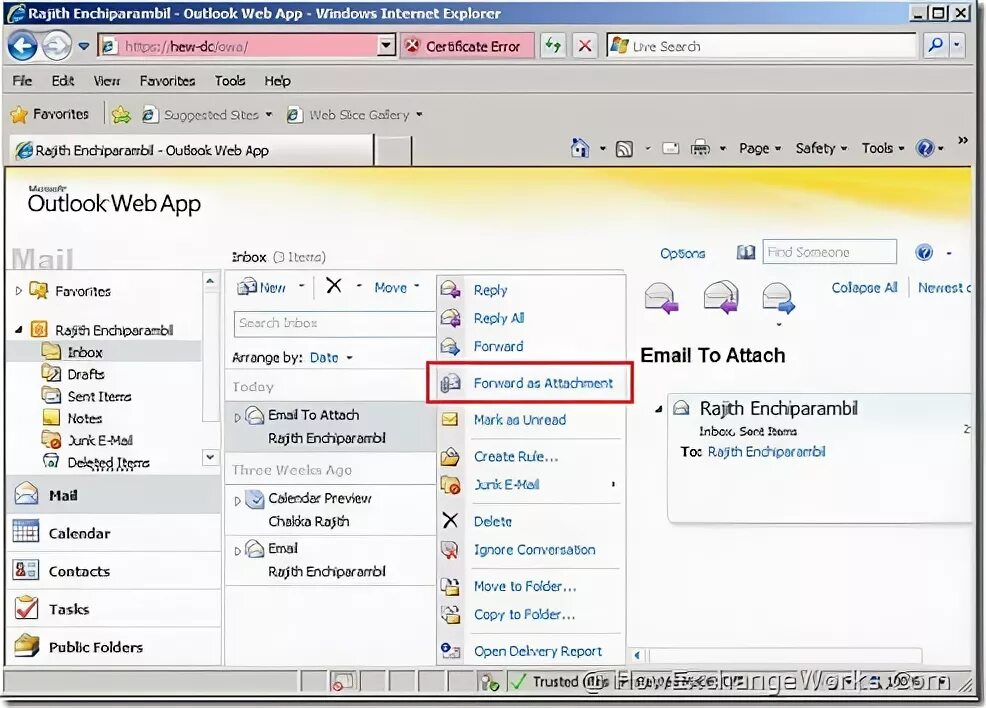Click the Live Search magnifier icon
Screen dimensions: 986x708
pyautogui.click(x=935, y=45)
